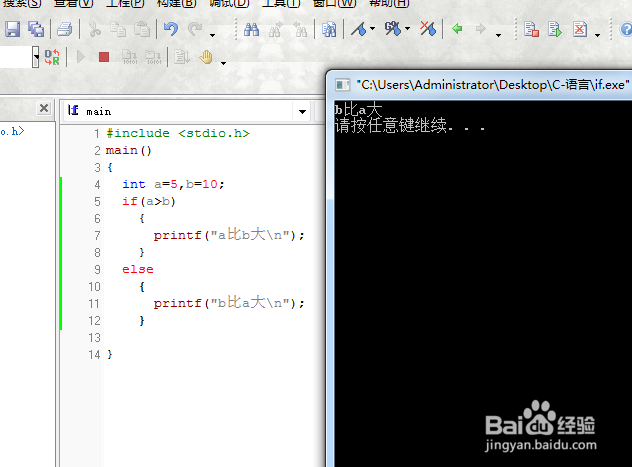632x467 pixels.
Task: Click the Find Next binoculars icon
Action: pos(276,29)
